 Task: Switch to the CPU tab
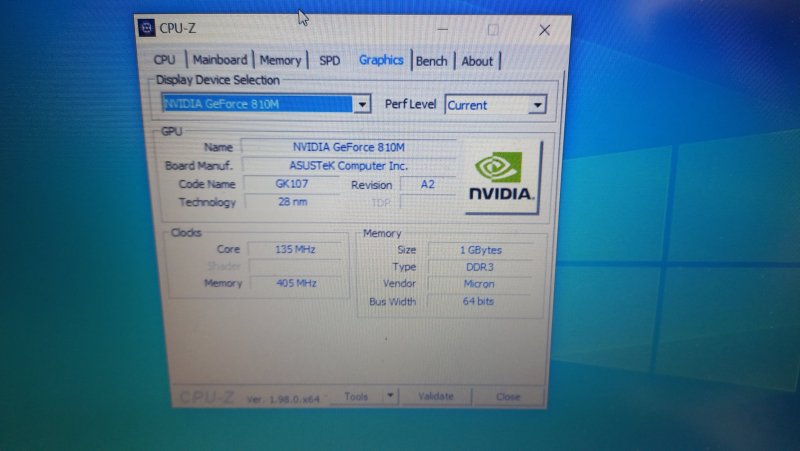[165, 60]
